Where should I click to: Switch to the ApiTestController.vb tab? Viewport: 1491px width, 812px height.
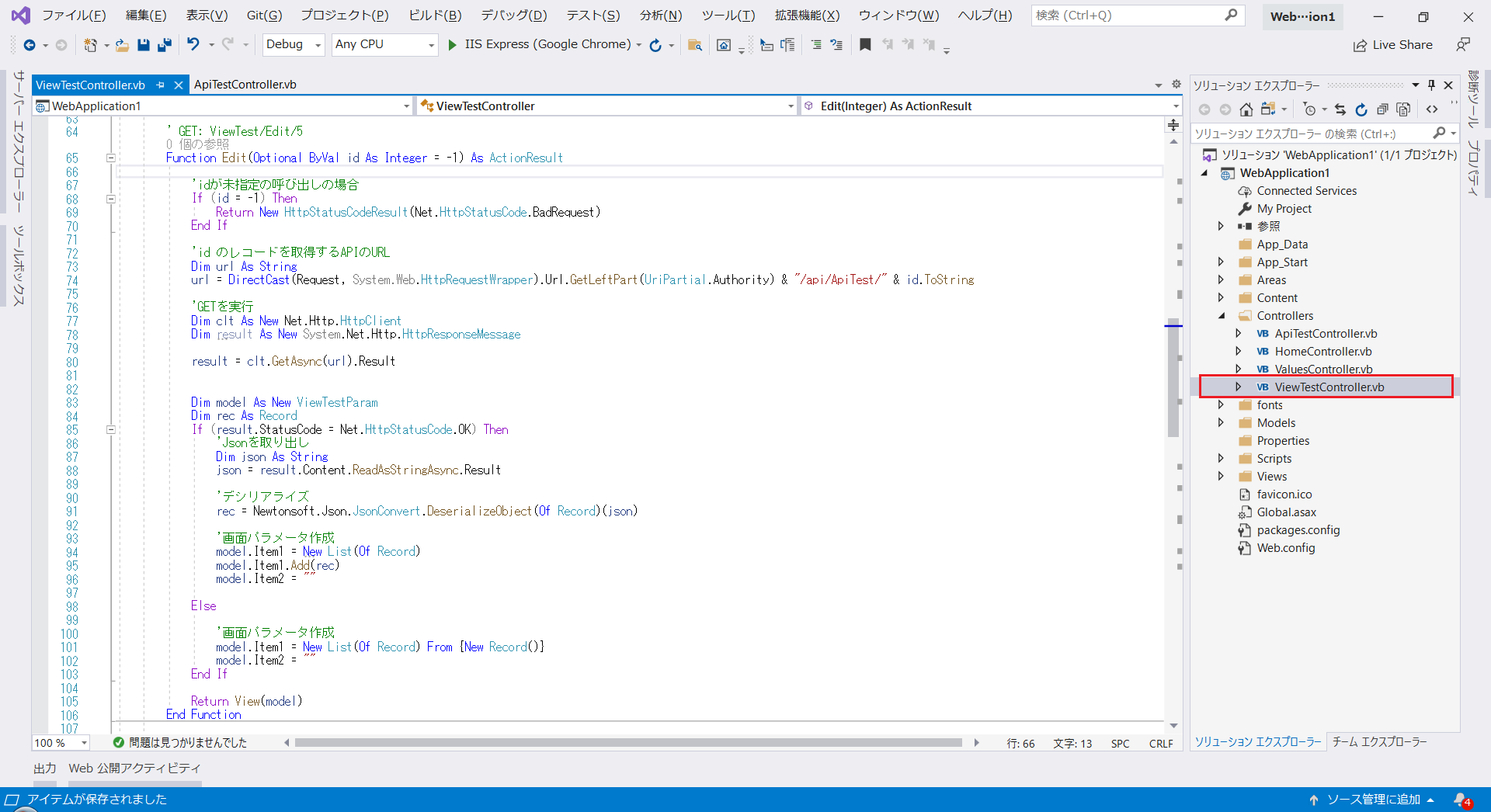pyautogui.click(x=245, y=85)
